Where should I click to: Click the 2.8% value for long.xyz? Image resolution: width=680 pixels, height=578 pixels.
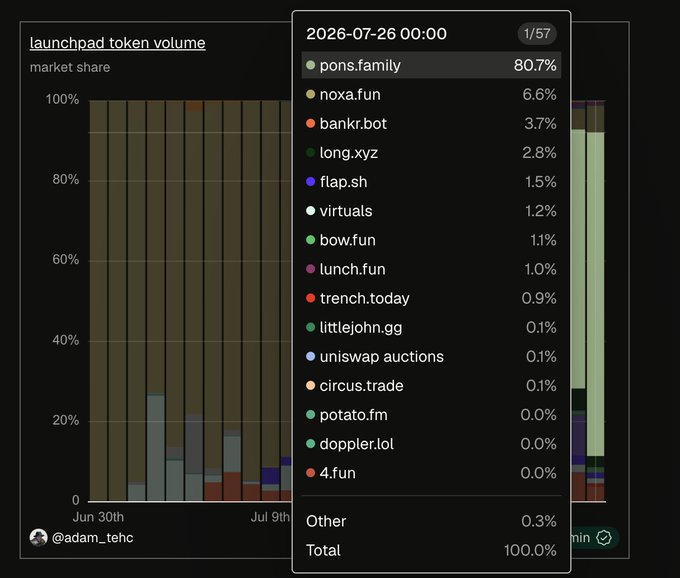[x=539, y=152]
